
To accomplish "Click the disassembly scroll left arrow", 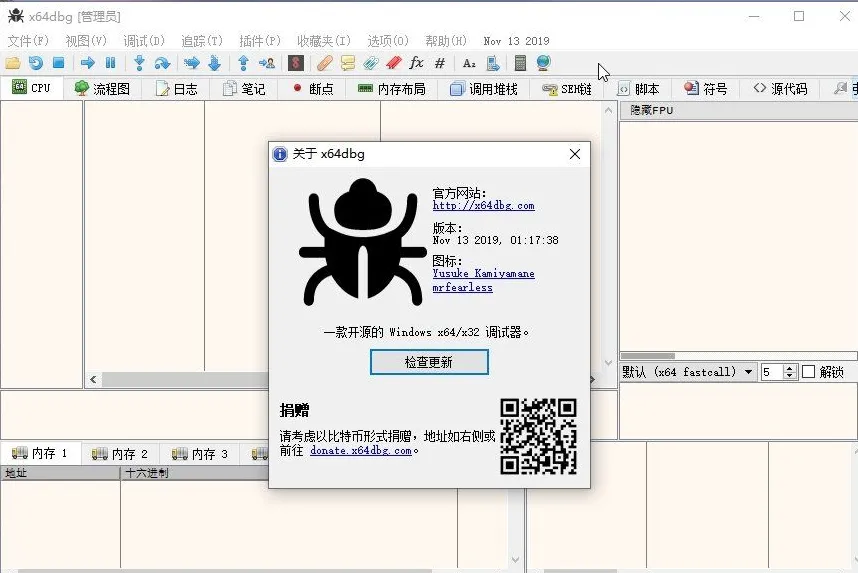I will (93, 379).
